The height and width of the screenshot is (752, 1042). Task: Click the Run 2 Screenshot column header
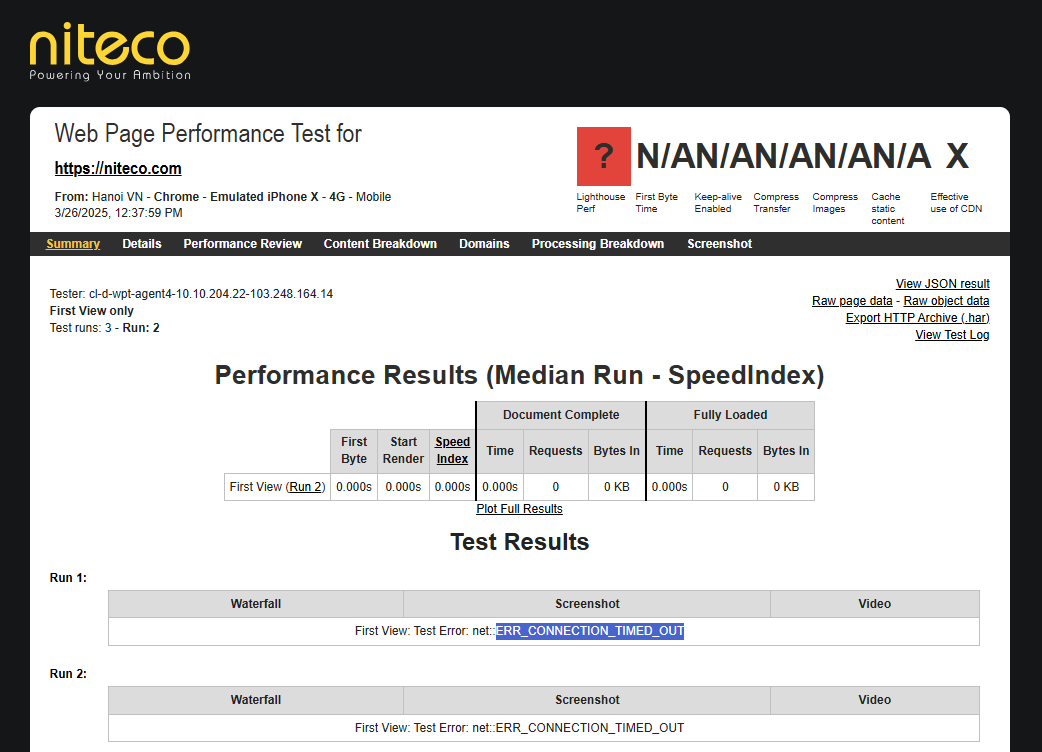(x=587, y=700)
